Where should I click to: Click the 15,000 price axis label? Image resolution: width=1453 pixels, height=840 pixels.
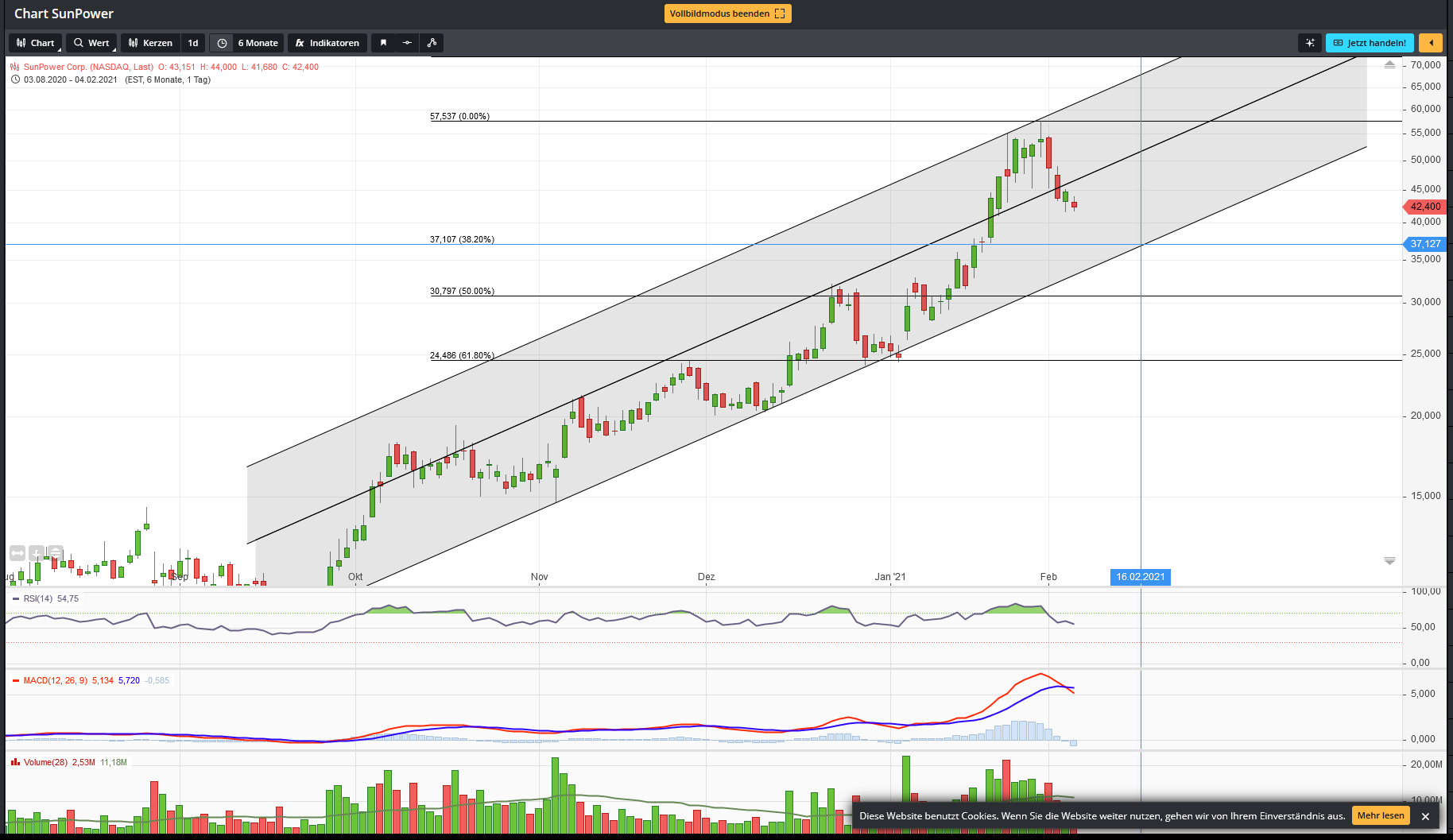1426,496
